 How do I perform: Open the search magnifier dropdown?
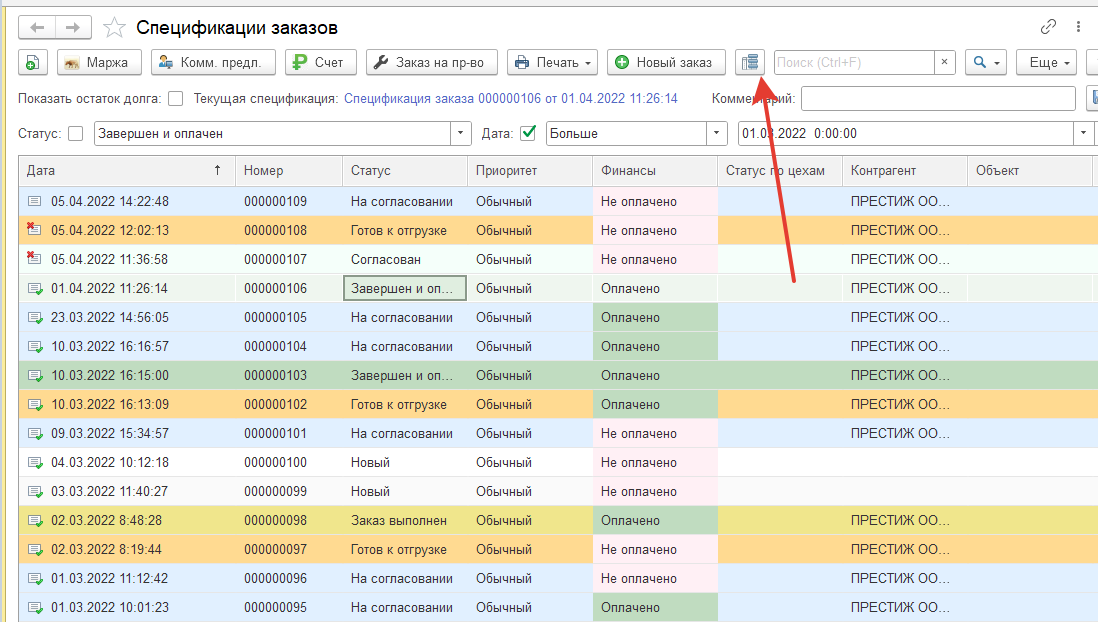[x=985, y=62]
